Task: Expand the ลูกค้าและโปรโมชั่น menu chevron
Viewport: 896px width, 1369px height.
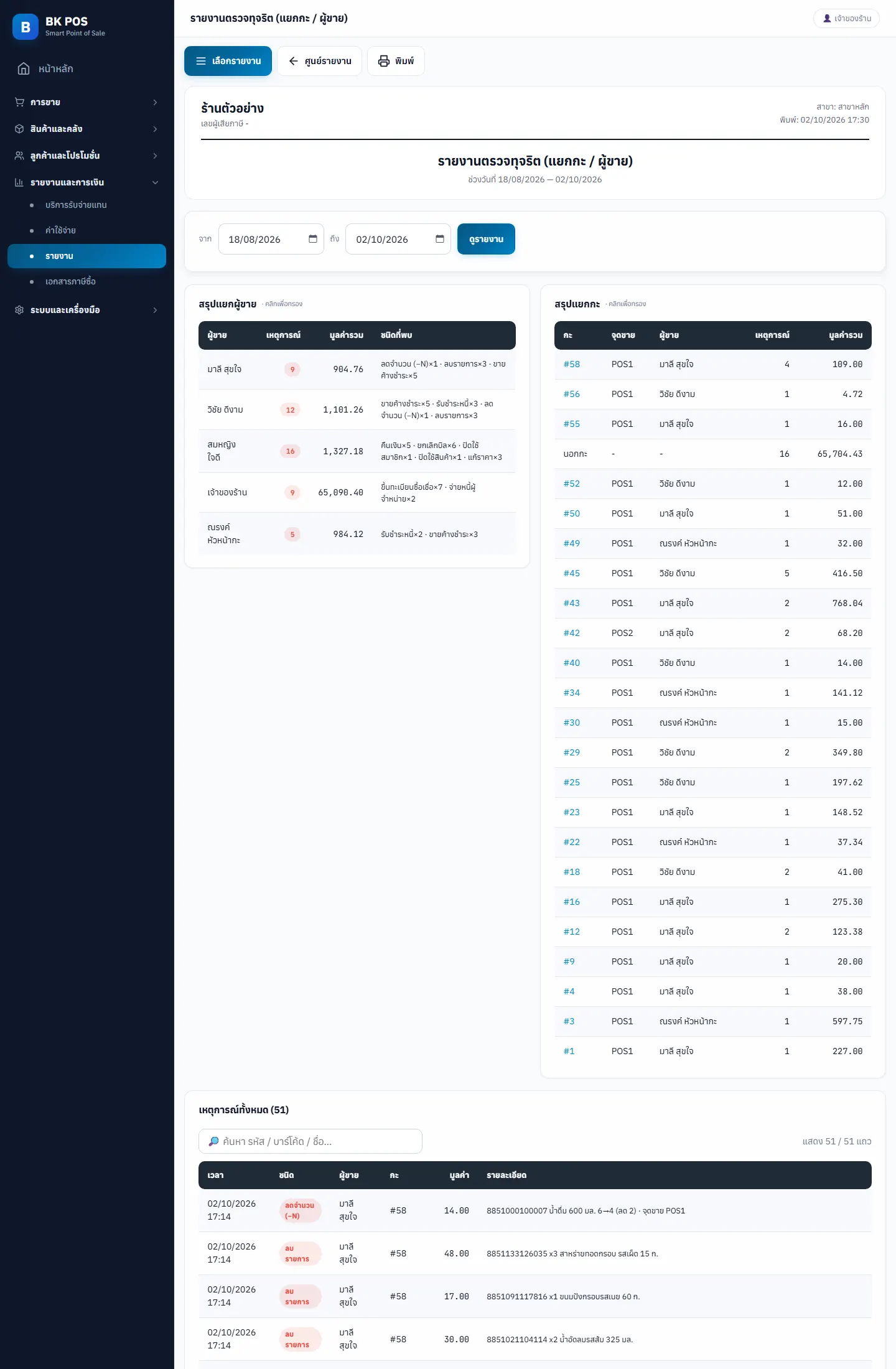Action: click(155, 156)
